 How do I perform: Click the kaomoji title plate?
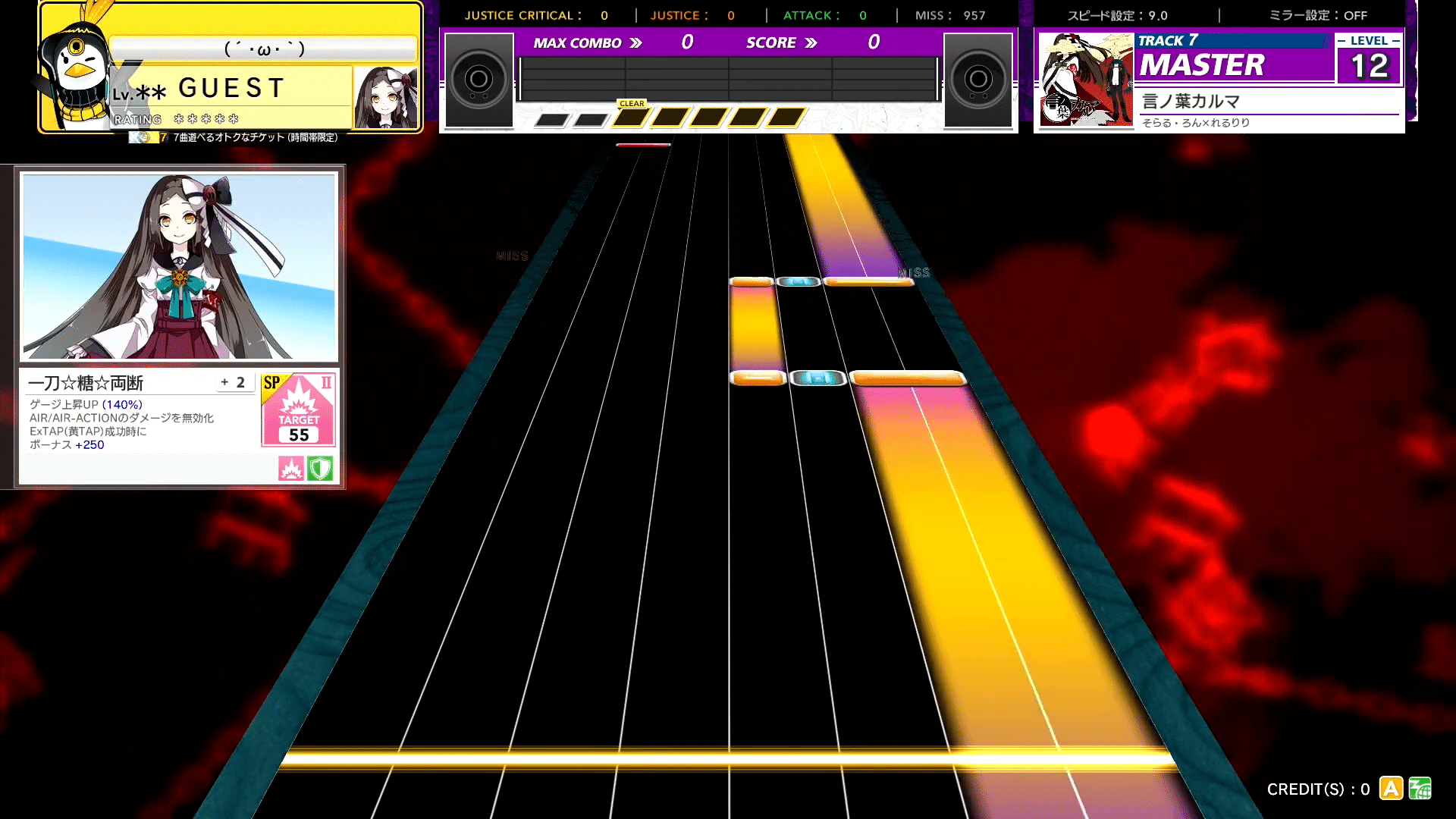[x=264, y=49]
